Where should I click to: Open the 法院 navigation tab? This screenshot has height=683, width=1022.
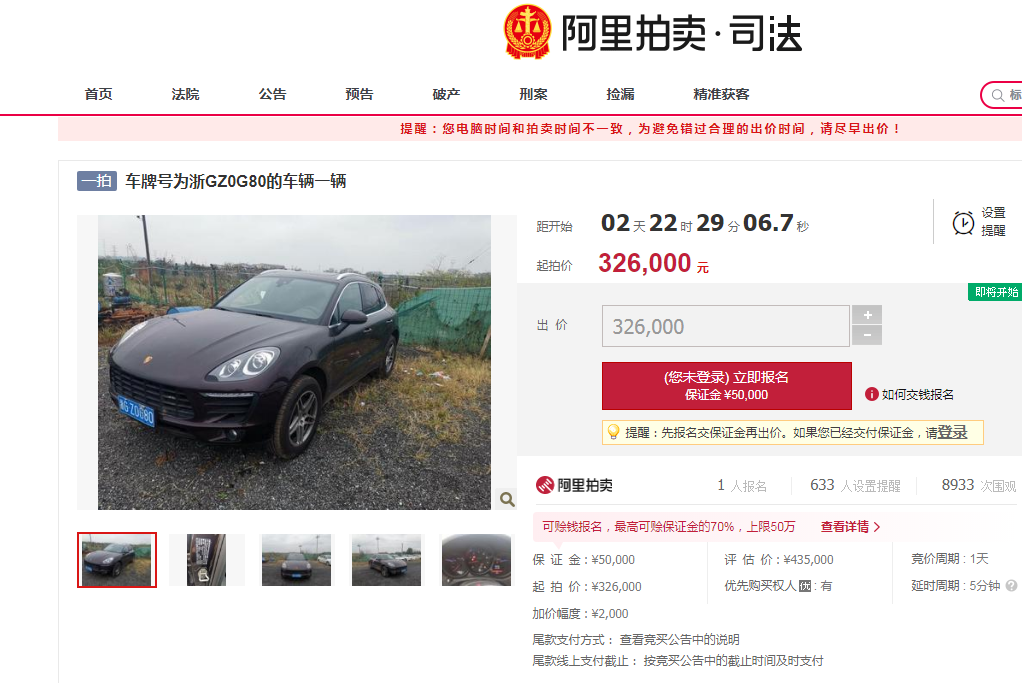pos(185,94)
